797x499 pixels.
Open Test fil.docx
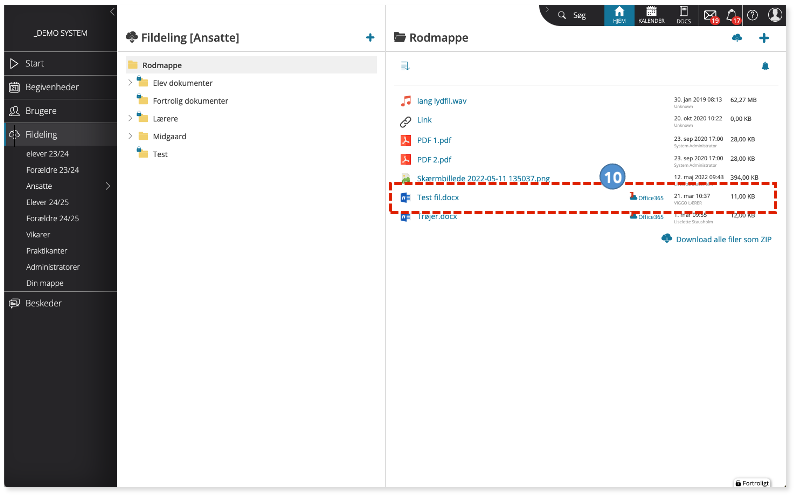(x=438, y=197)
